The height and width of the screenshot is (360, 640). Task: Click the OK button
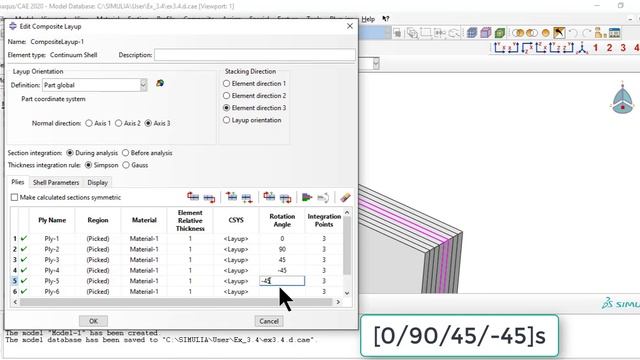click(x=93, y=321)
